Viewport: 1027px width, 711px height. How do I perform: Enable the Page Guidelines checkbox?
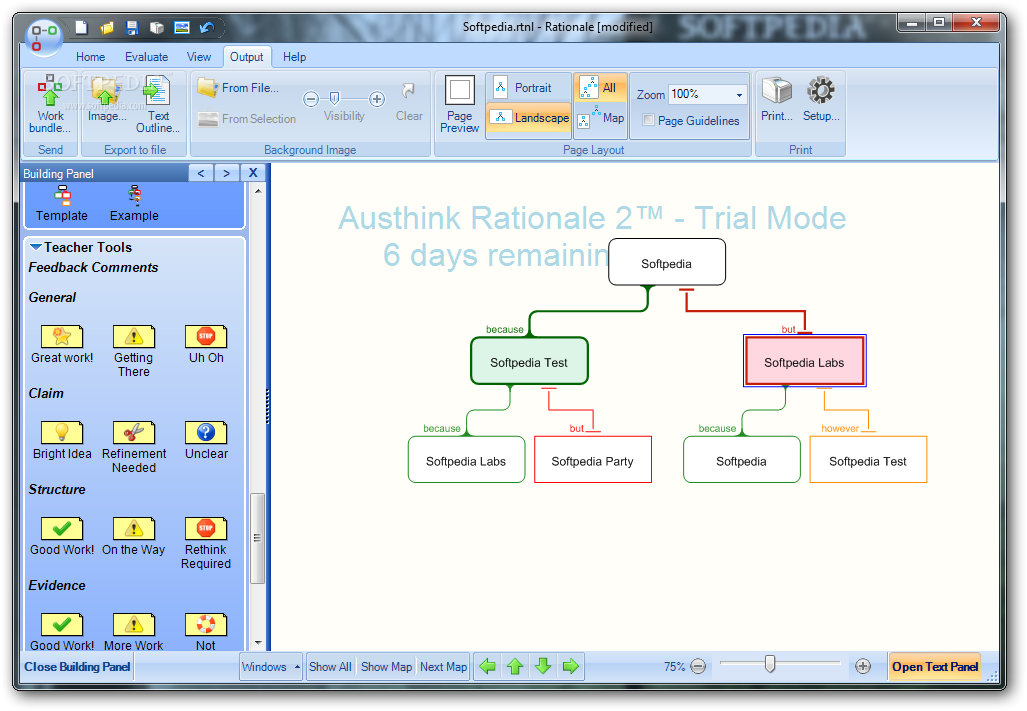pos(648,120)
